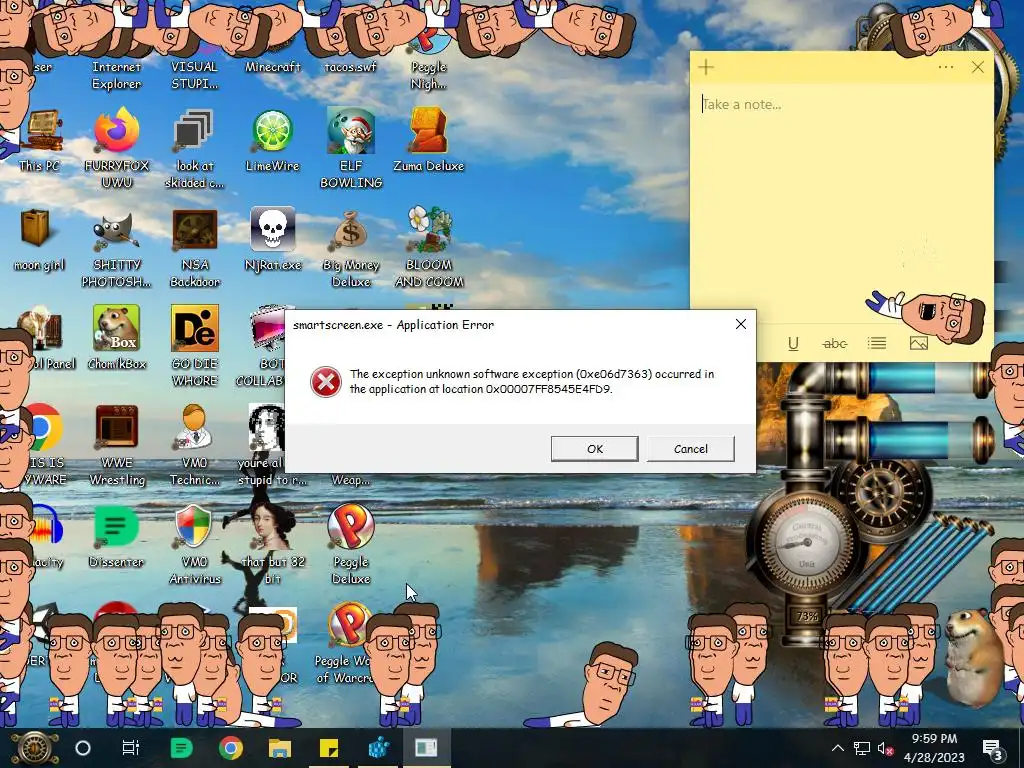Open the ChomikBox desktop icon
Viewport: 1024px width, 768px height.
click(x=116, y=338)
